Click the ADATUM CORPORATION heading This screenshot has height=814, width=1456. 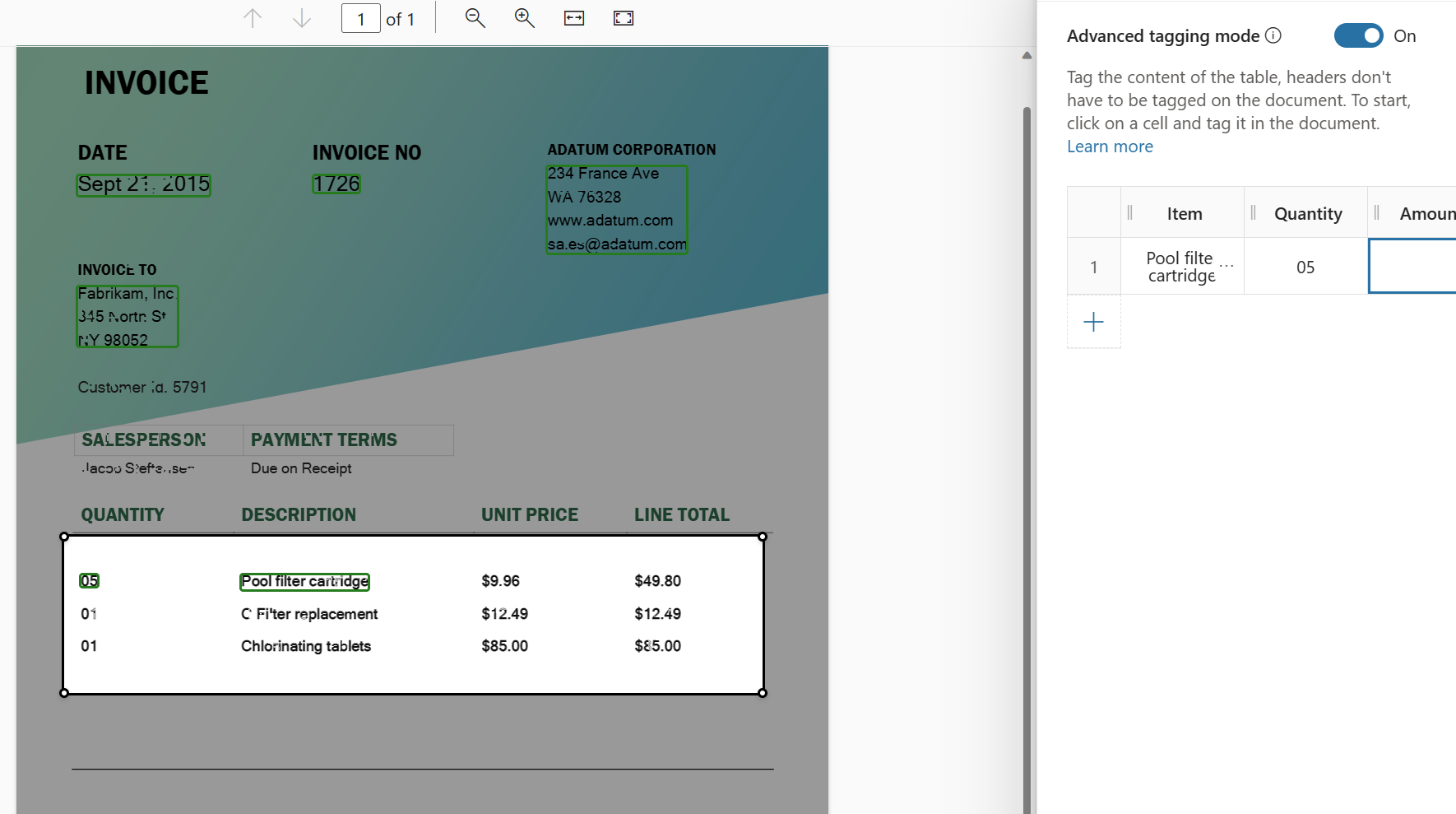point(632,150)
